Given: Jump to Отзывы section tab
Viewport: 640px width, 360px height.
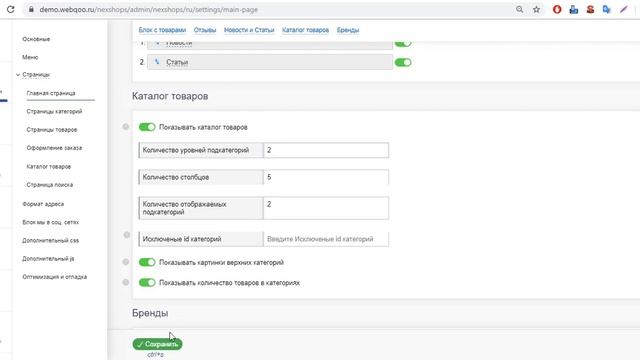Looking at the screenshot, I should (x=205, y=30).
